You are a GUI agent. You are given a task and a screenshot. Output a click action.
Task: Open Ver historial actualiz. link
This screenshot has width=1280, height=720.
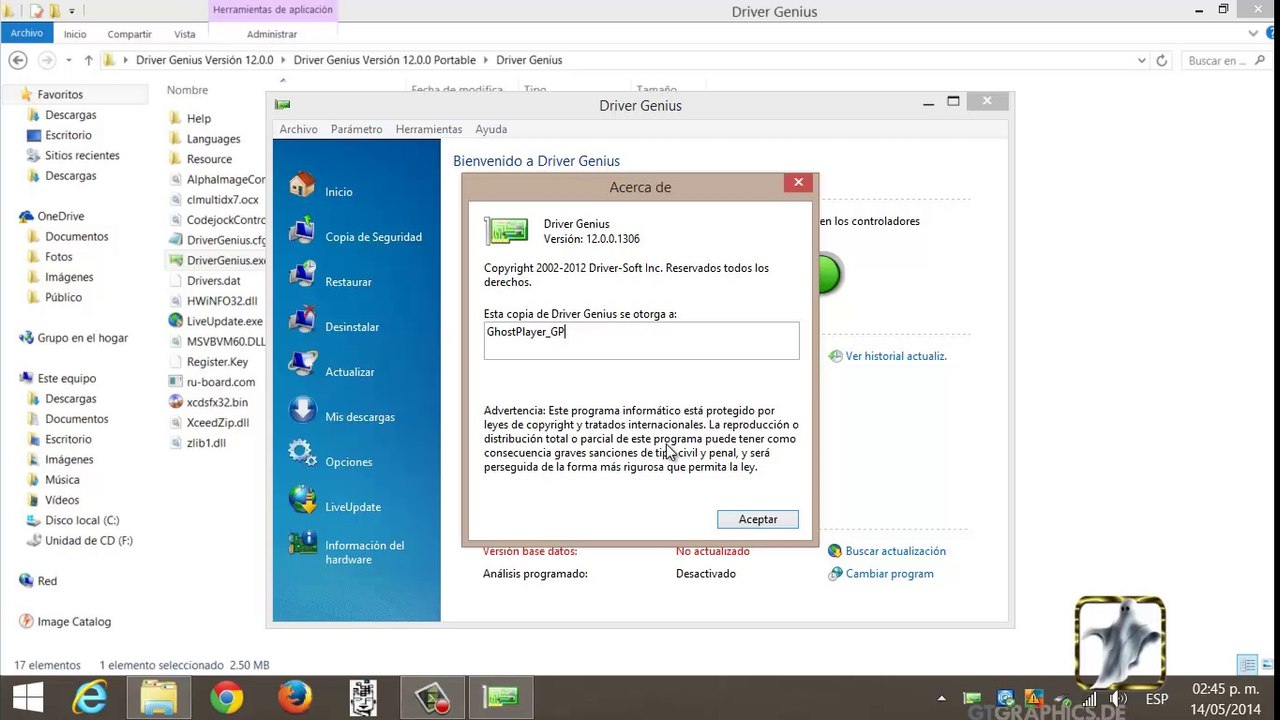896,356
